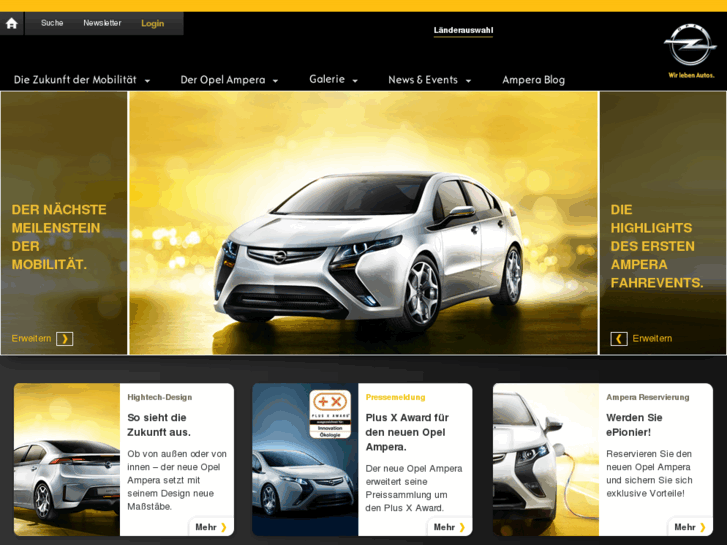Go to the home page icon
This screenshot has width=727, height=545.
pyautogui.click(x=11, y=23)
